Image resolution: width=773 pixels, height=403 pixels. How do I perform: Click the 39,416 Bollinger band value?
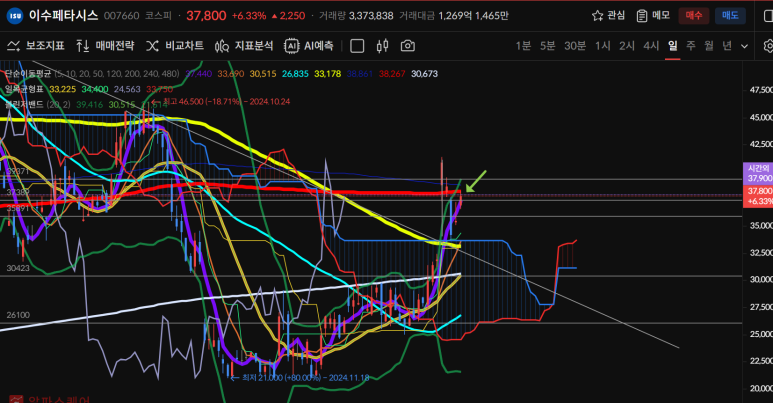[x=89, y=105]
